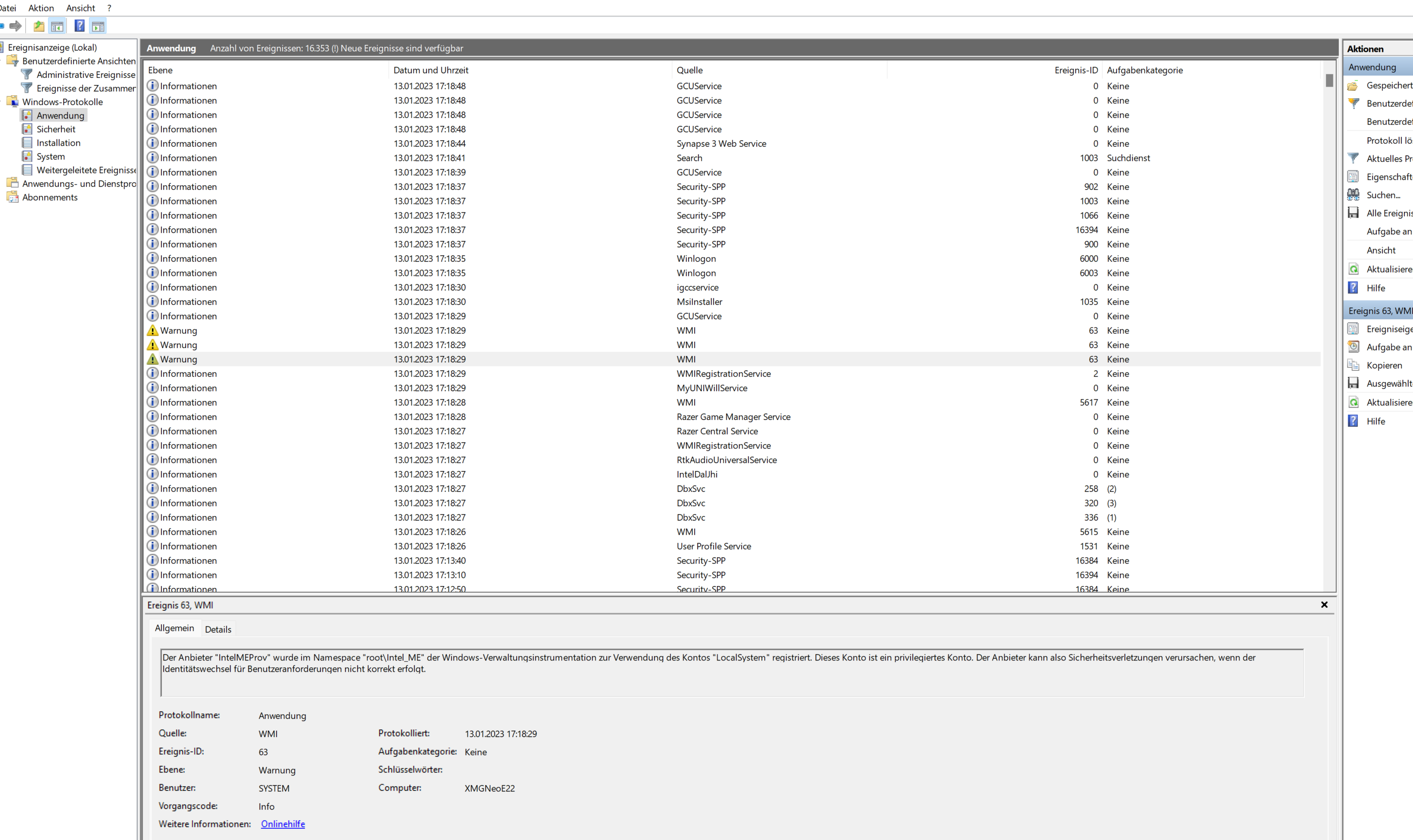The height and width of the screenshot is (840, 1413).
Task: Click the up-one-level folder icon
Action: point(39,26)
